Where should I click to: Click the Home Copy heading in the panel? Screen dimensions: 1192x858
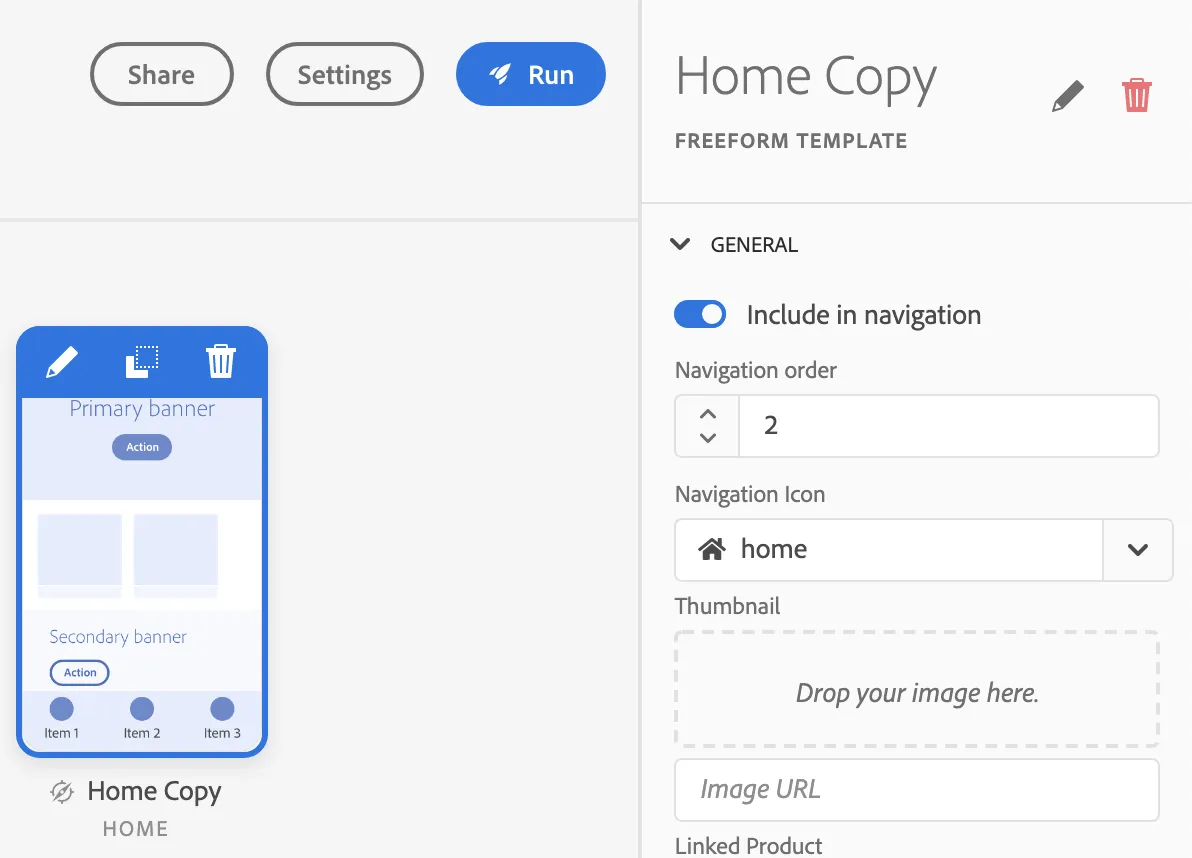tap(806, 78)
